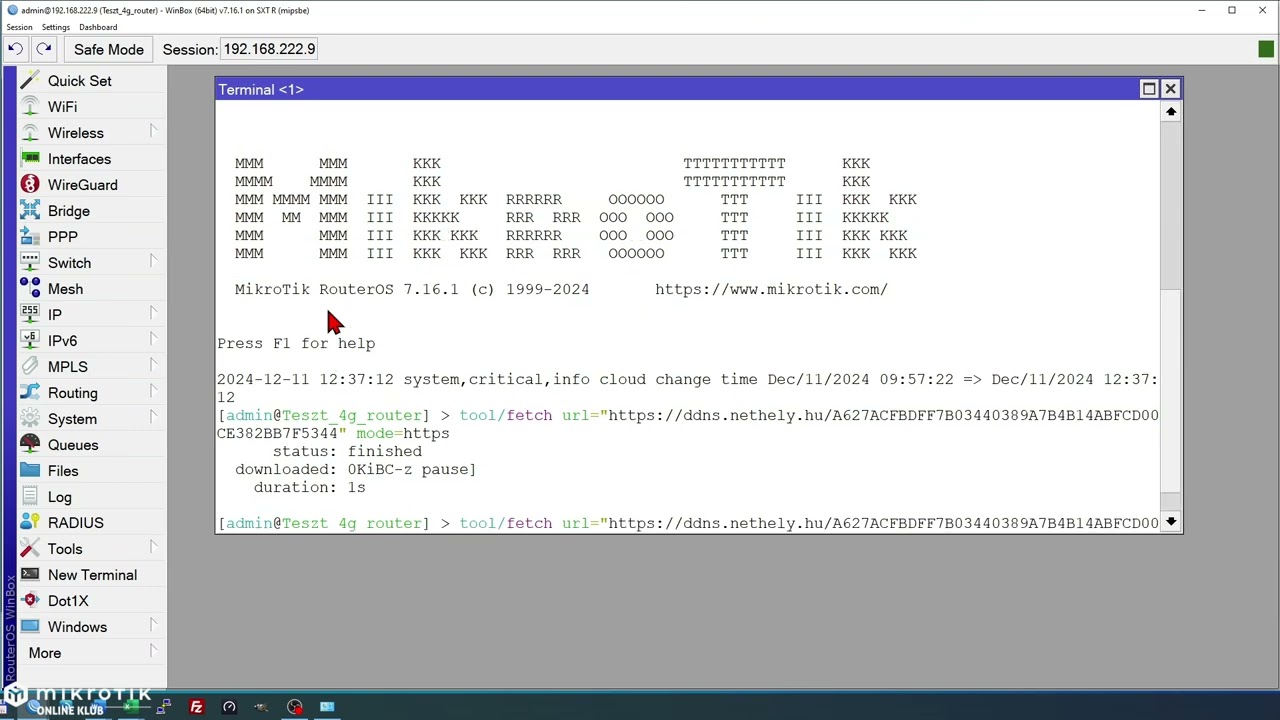Expand the Switch submenu arrow
1280x720 pixels.
click(x=153, y=262)
